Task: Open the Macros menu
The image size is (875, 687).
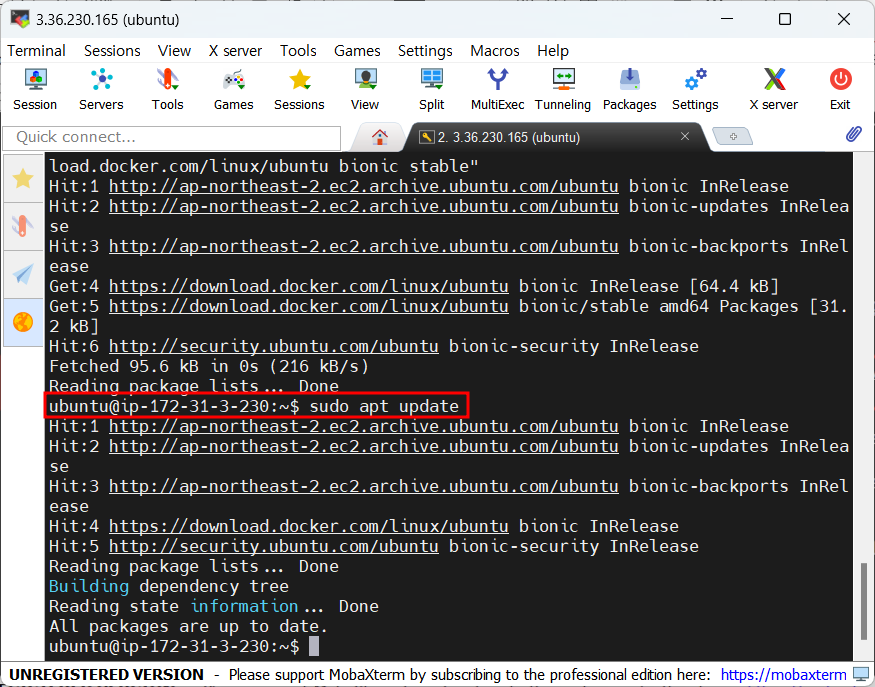Action: click(495, 51)
